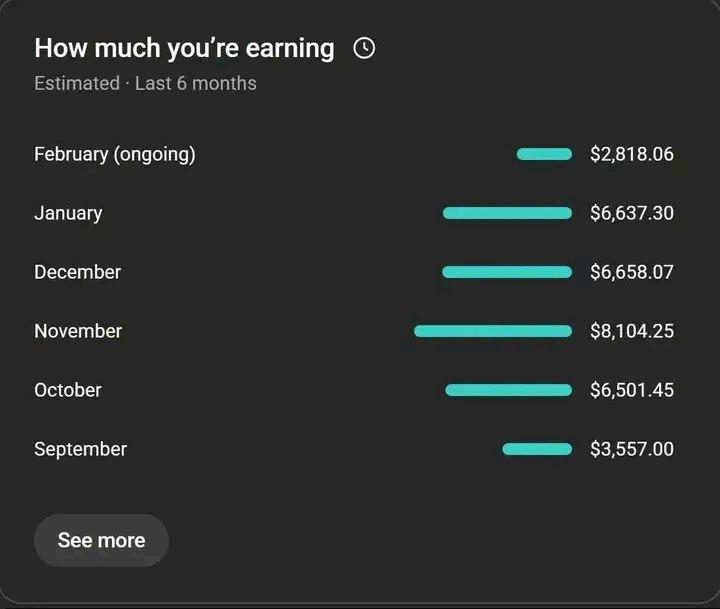Select the February (ongoing) row label
Viewport: 720px width, 609px height.
115,154
